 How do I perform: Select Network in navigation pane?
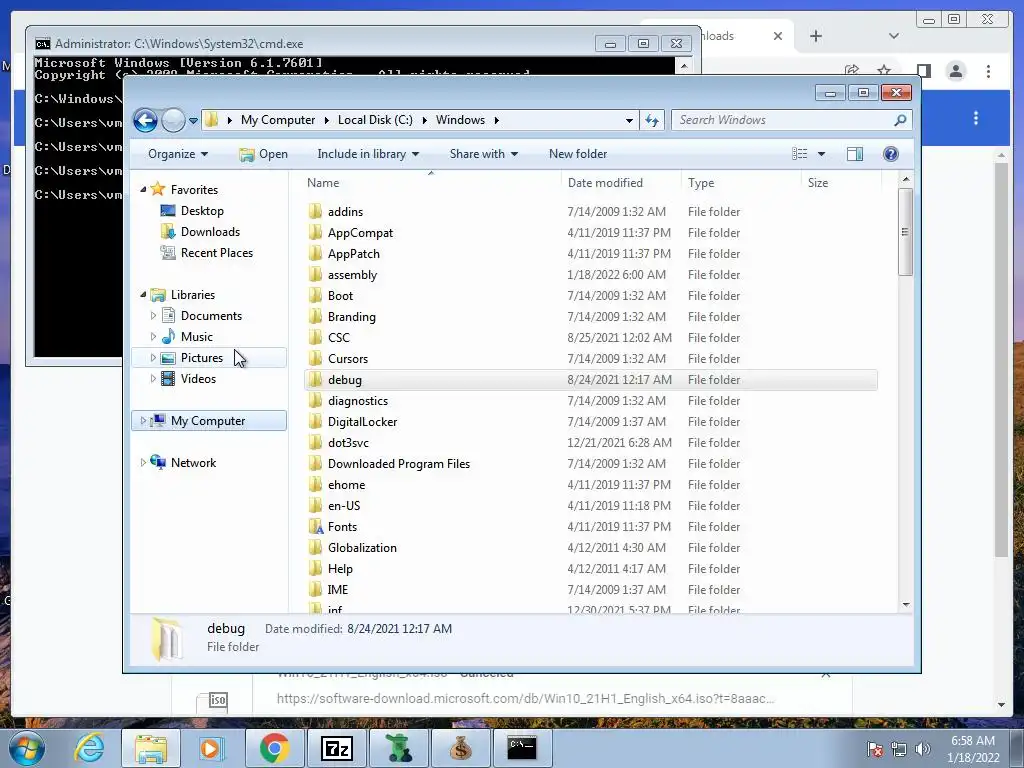pyautogui.click(x=193, y=463)
